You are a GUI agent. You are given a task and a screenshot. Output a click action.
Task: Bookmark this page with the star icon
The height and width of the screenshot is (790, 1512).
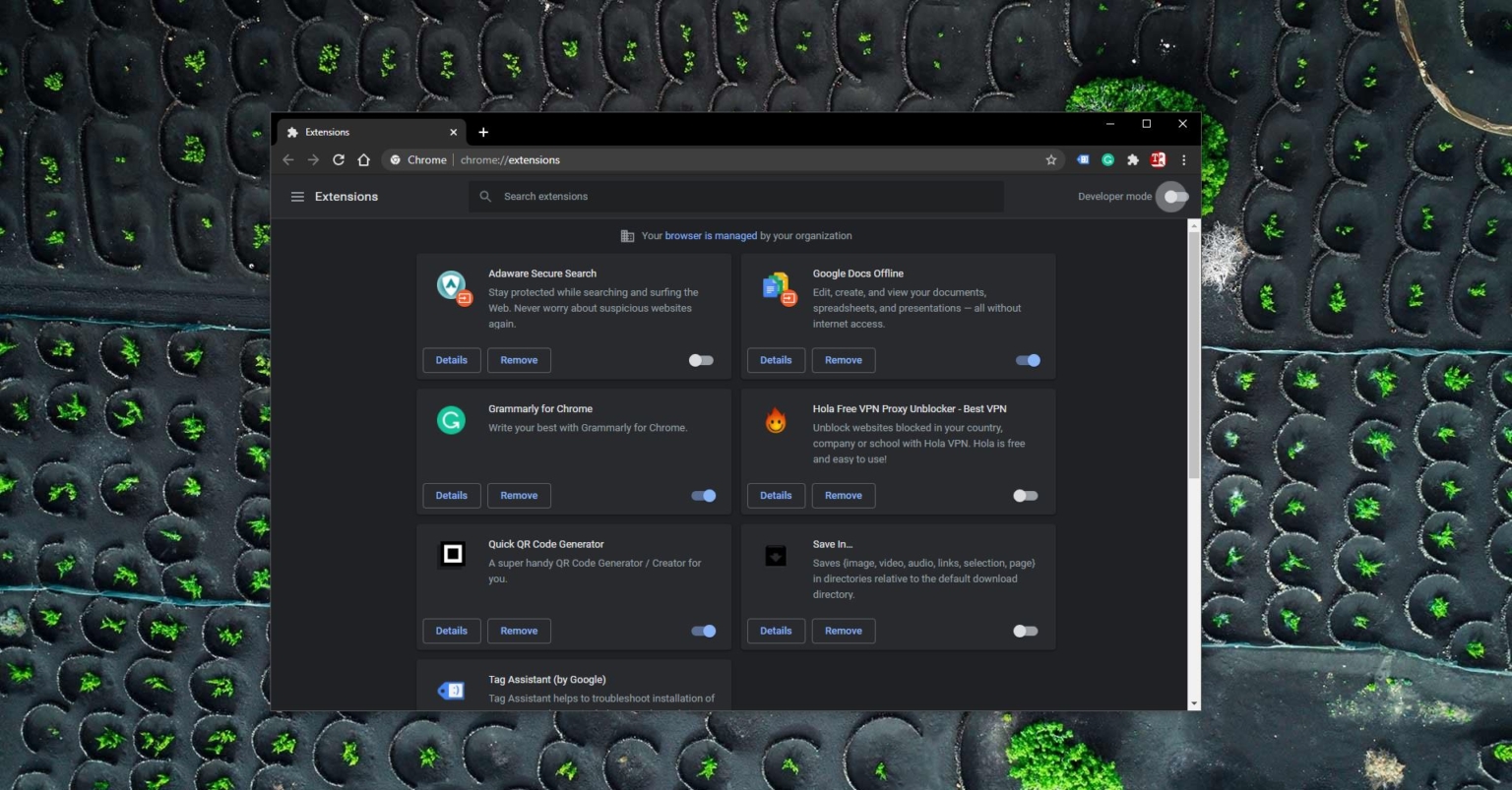point(1050,159)
